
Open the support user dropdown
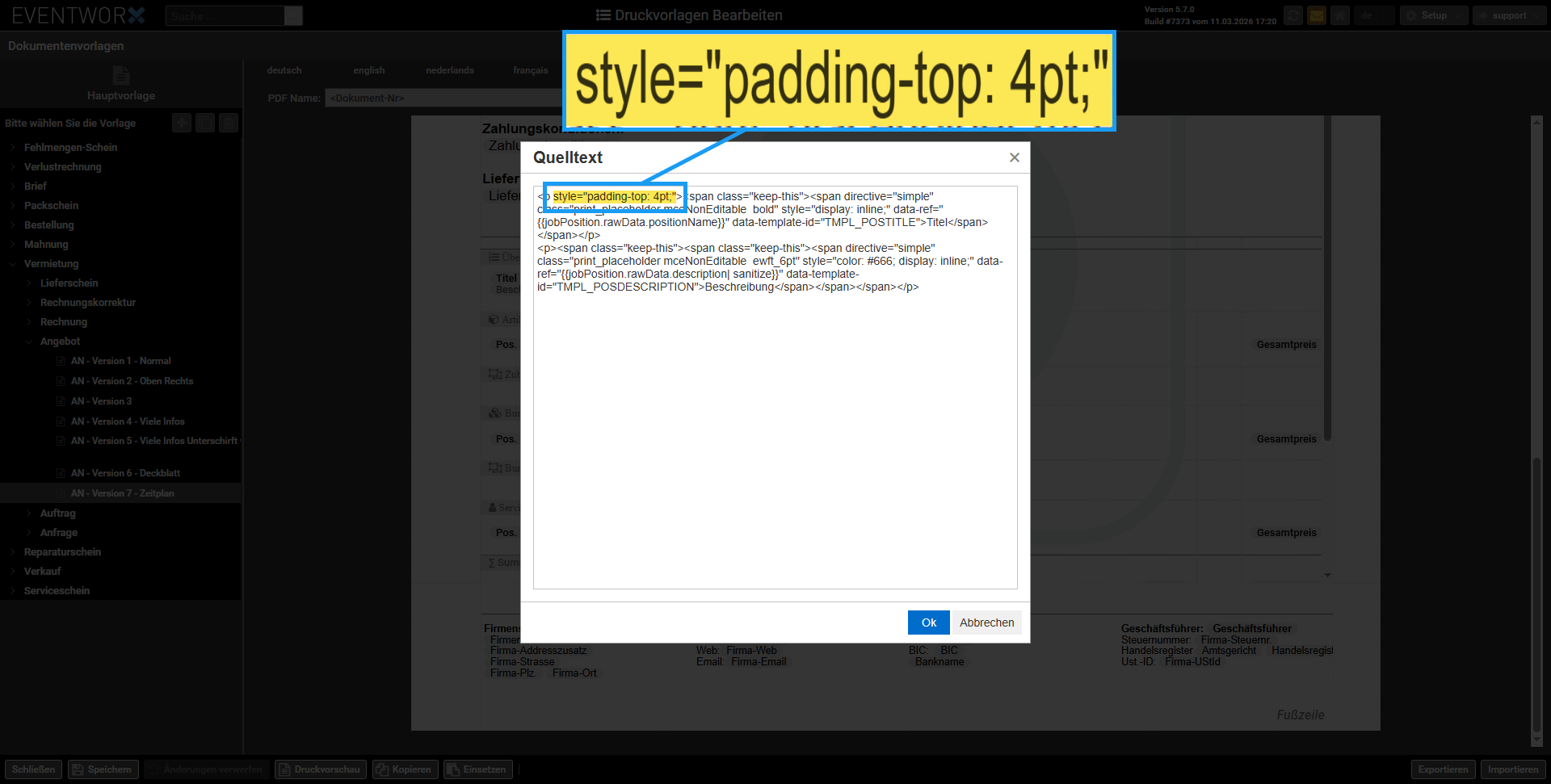coord(1508,15)
